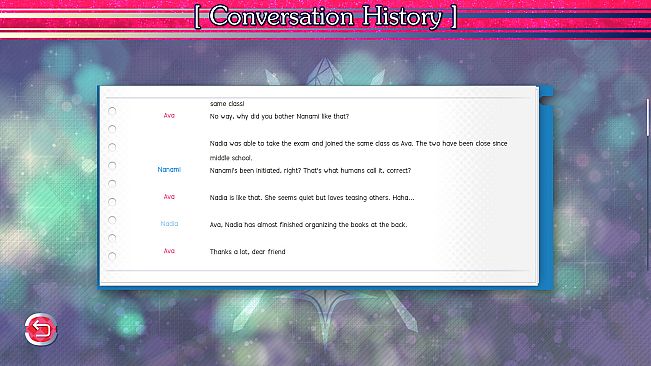Click Ava's line "Thanks a lot, dear friend"
651x366 pixels.
pyautogui.click(x=247, y=251)
